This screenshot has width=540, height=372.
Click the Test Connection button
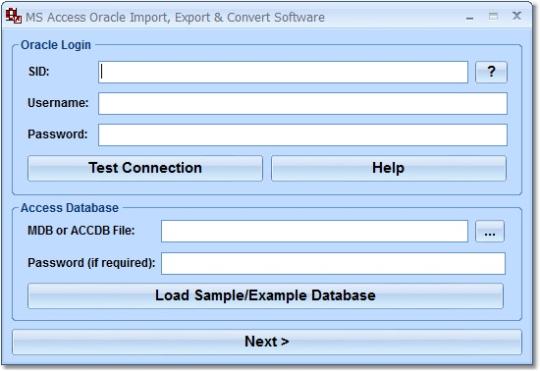coord(145,168)
